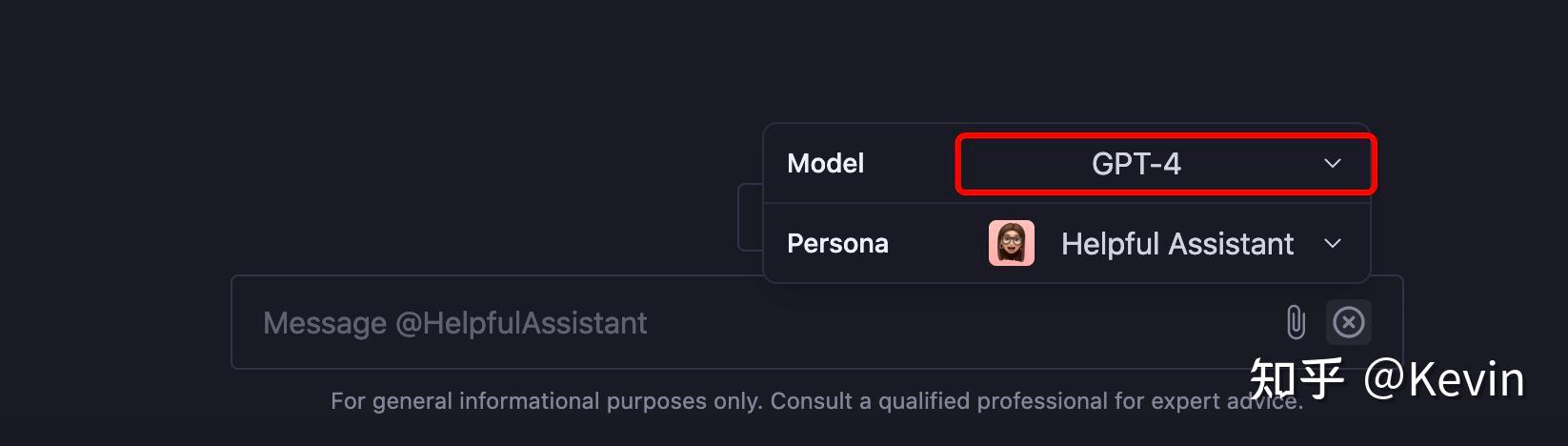This screenshot has height=446, width=1568.
Task: Click the circled X icon in message box
Action: (x=1348, y=322)
